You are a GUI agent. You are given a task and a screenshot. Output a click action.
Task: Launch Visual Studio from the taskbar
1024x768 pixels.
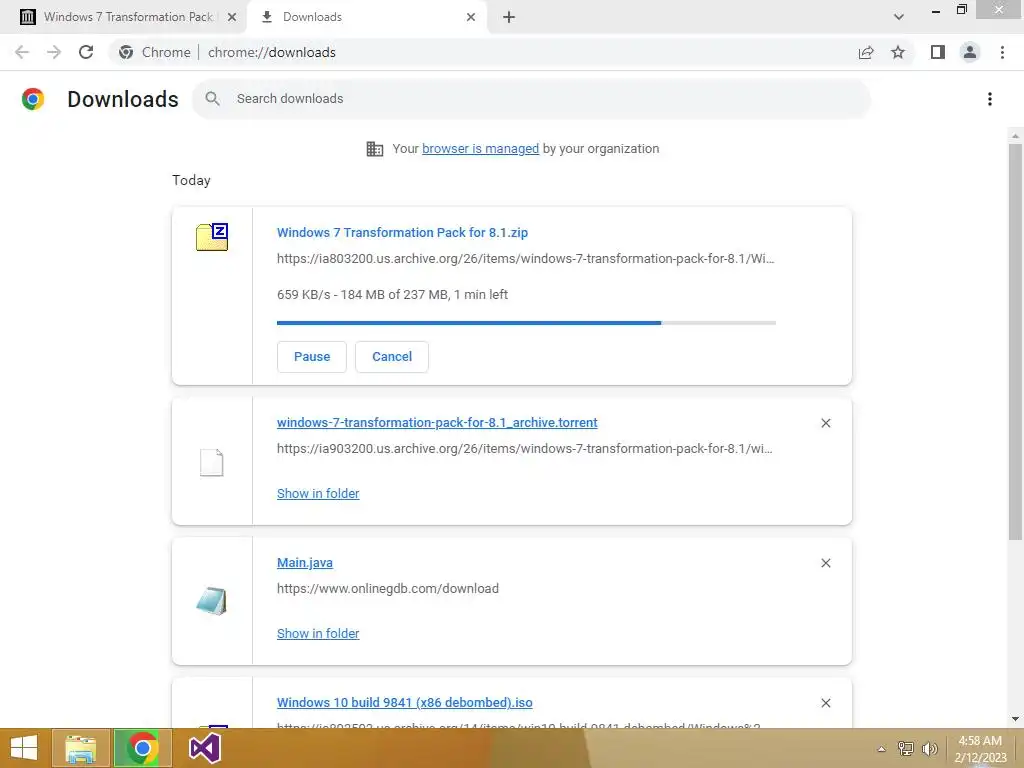[204, 748]
